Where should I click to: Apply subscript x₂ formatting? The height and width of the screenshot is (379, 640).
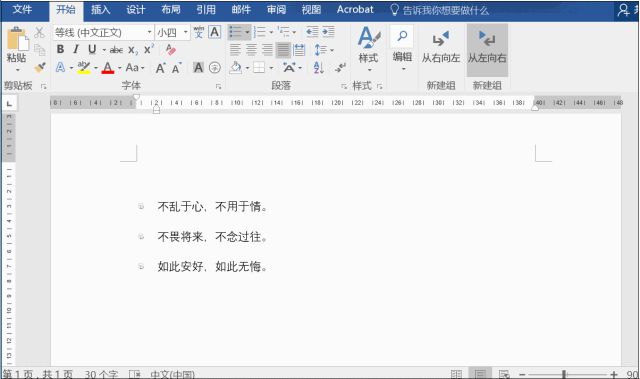click(x=133, y=50)
